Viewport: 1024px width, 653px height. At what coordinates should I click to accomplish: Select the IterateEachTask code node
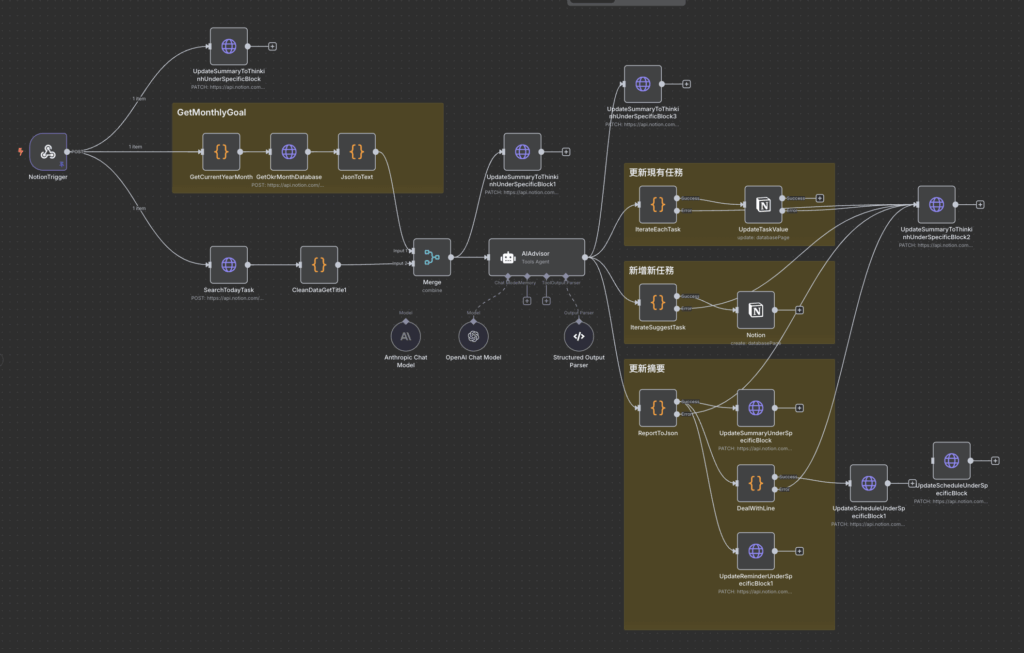coord(658,205)
